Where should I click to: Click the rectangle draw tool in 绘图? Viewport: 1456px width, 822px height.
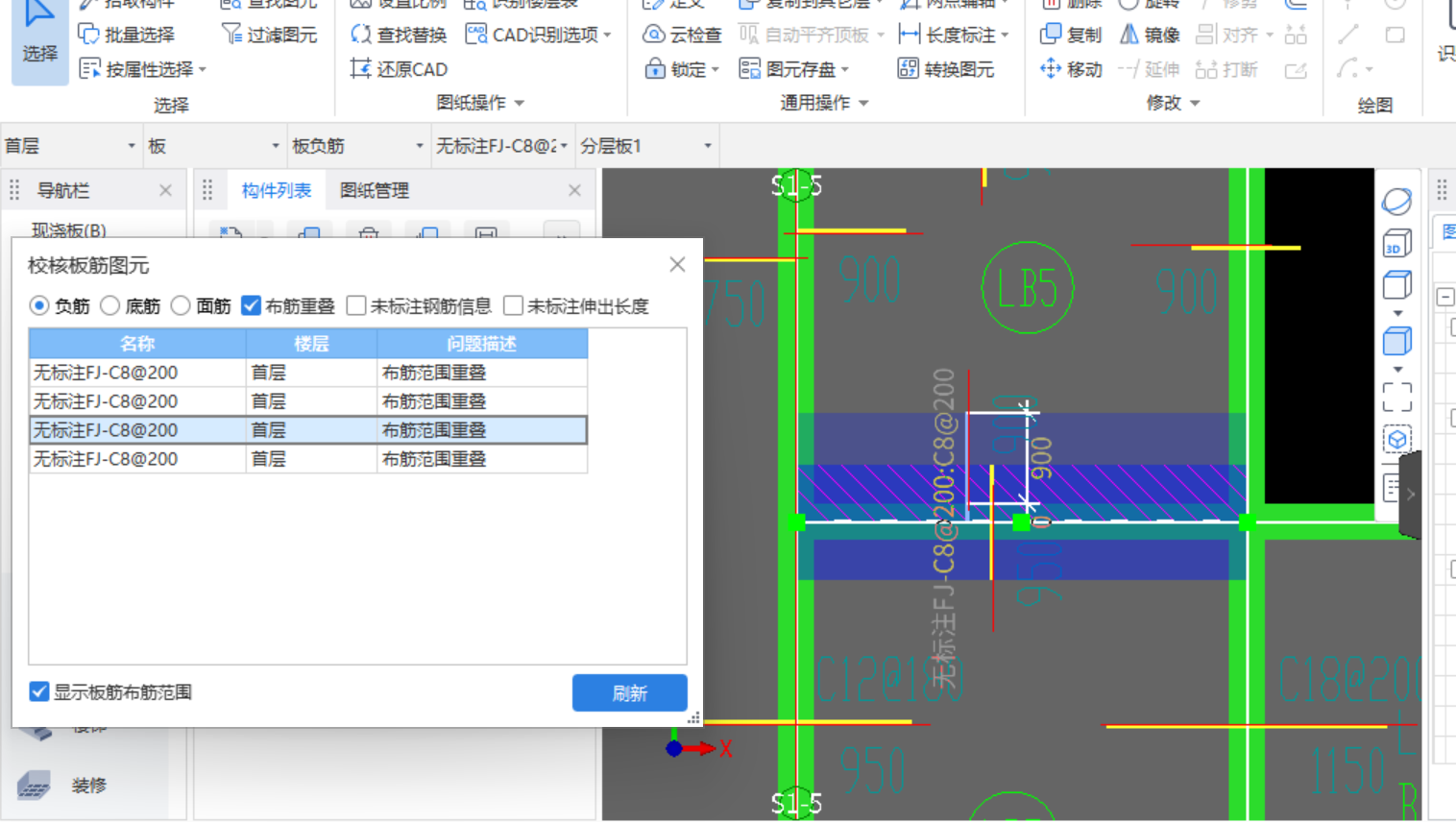tap(1395, 35)
